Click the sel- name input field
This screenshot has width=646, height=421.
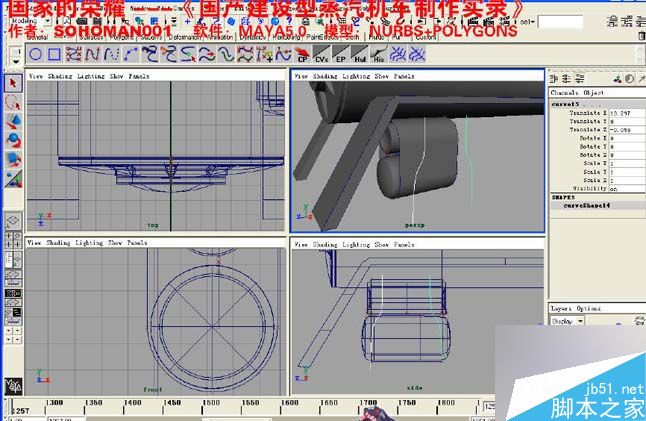(x=560, y=22)
